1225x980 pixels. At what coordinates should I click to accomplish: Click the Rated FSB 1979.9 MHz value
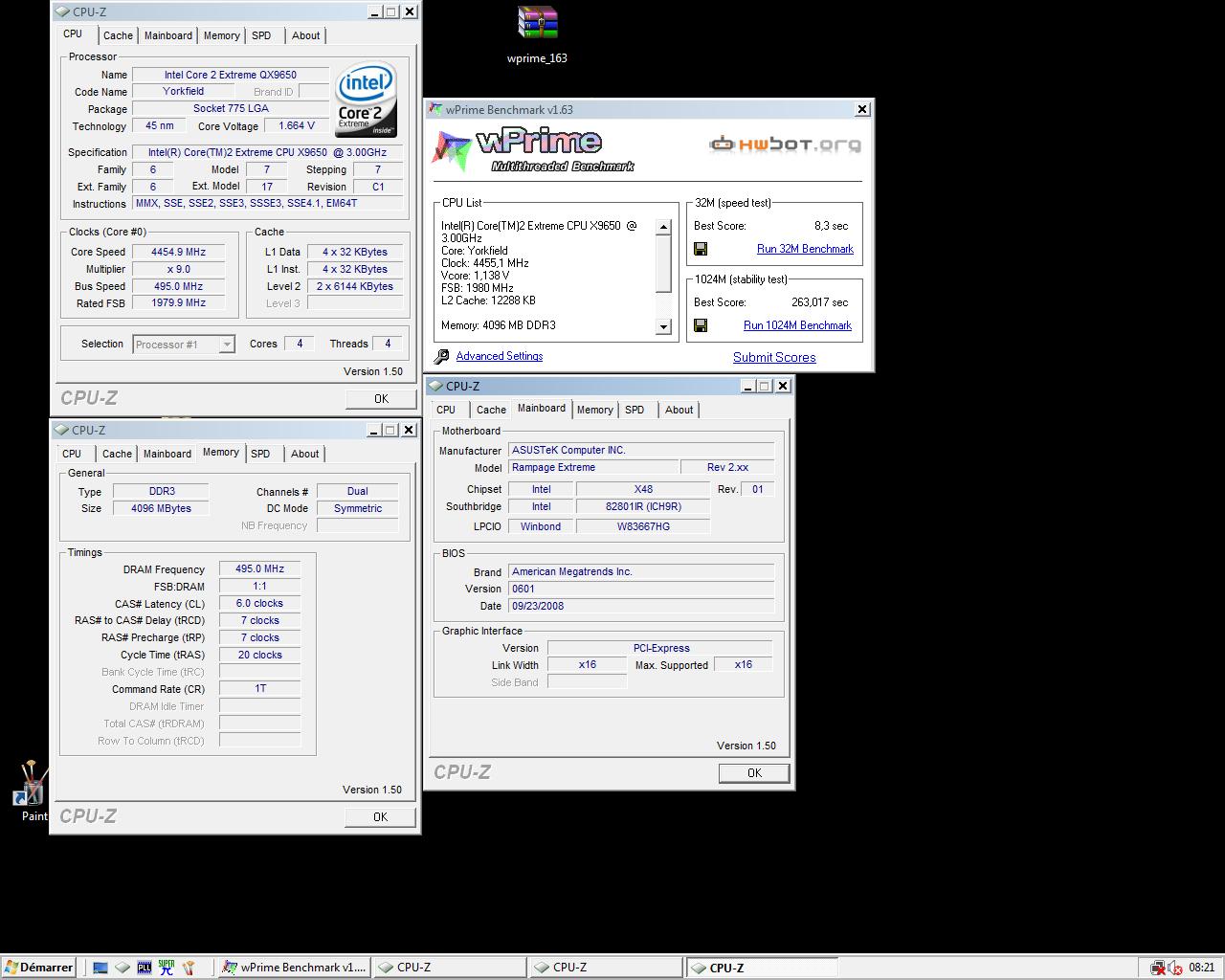(179, 302)
